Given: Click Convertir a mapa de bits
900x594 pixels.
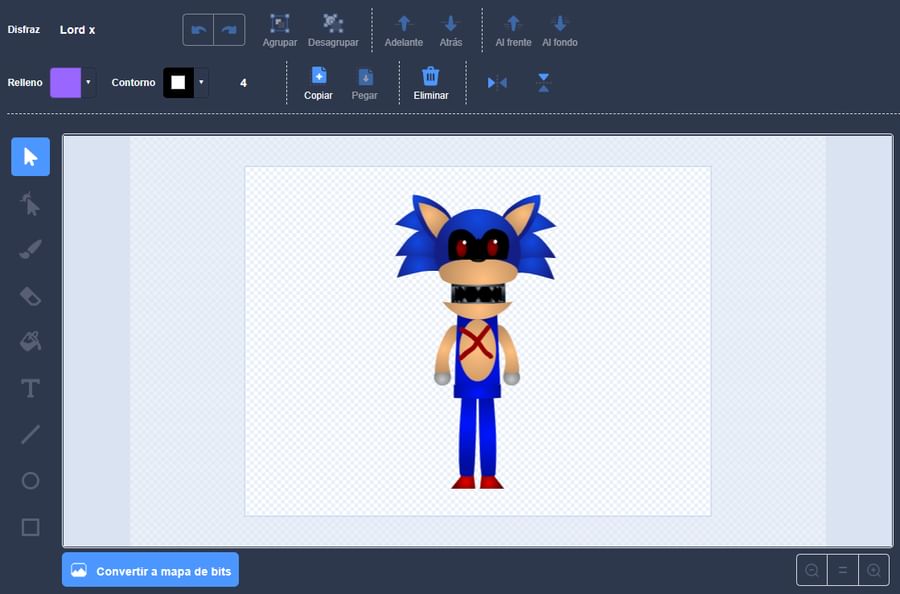Looking at the screenshot, I should [149, 569].
